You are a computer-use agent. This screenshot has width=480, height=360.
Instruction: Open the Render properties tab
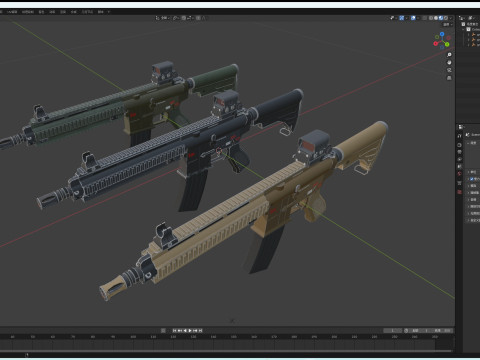coord(459,145)
